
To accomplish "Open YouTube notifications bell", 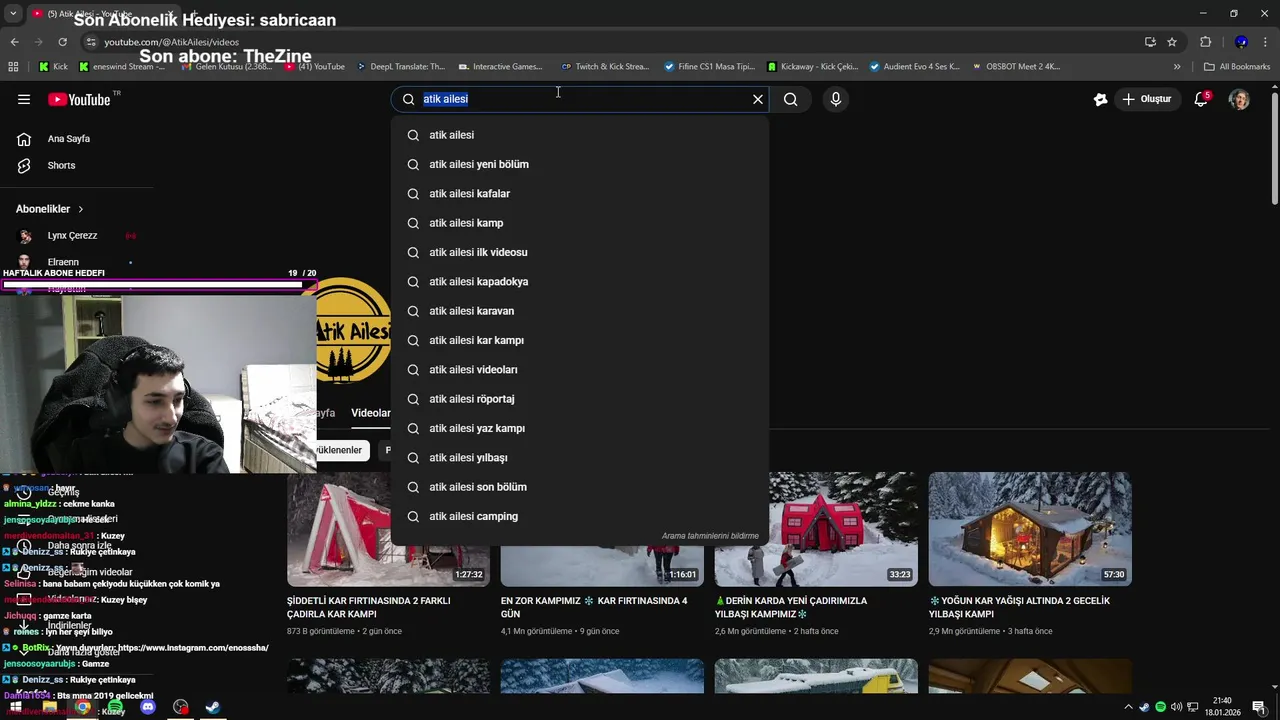I will 1202,99.
